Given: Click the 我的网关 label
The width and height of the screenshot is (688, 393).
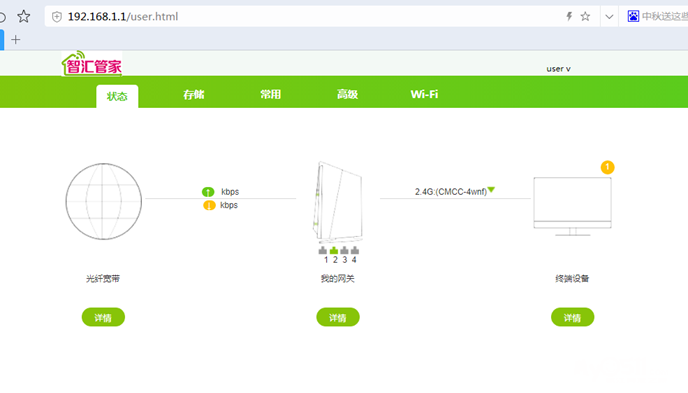Looking at the screenshot, I should coord(337,279).
